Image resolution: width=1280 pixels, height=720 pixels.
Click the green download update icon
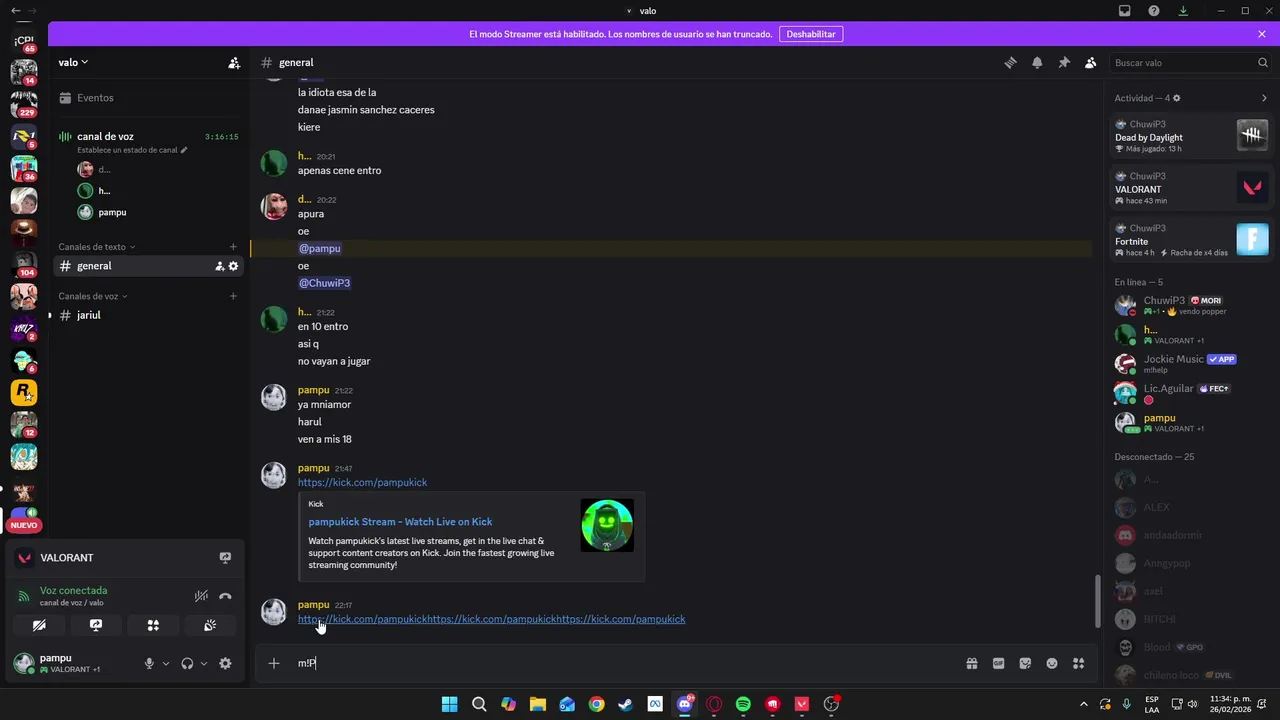(x=1183, y=11)
